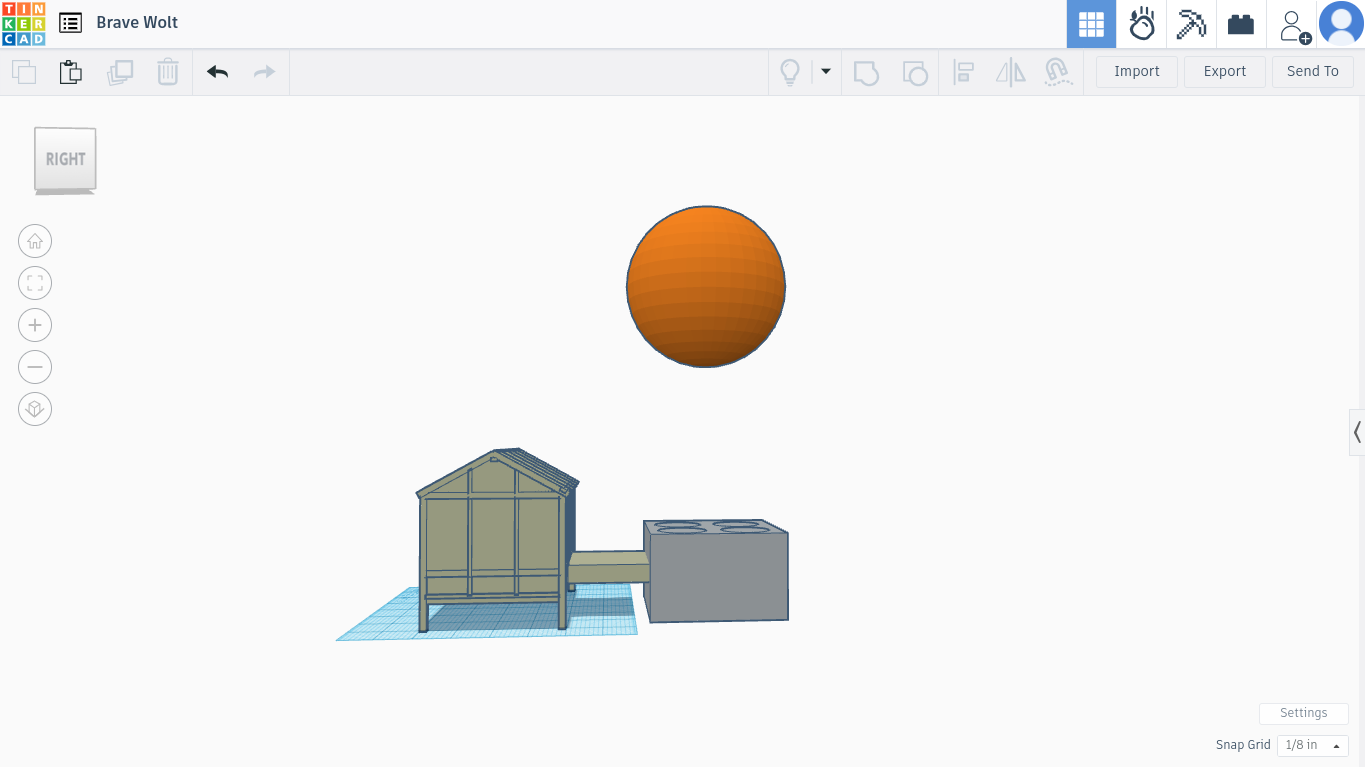Screen dimensions: 1365x767
Task: Click the Send To button
Action: point(1313,71)
